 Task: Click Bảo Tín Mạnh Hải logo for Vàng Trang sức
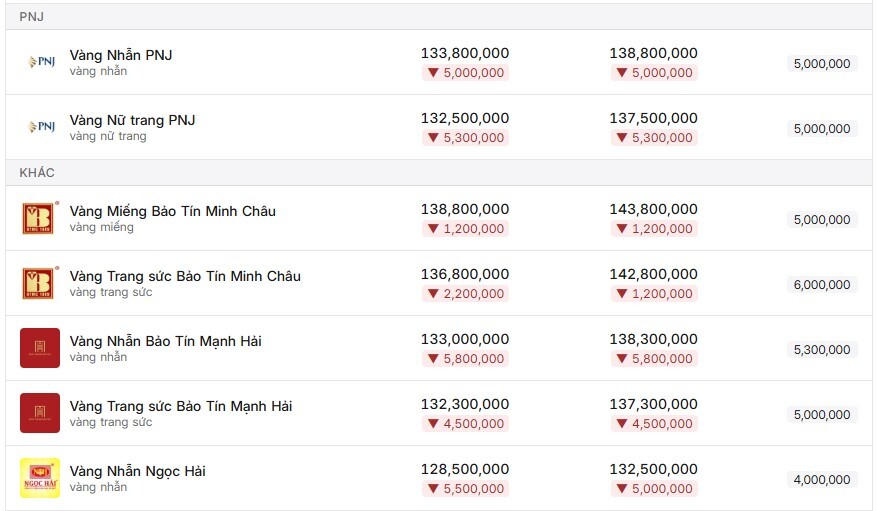(40, 413)
